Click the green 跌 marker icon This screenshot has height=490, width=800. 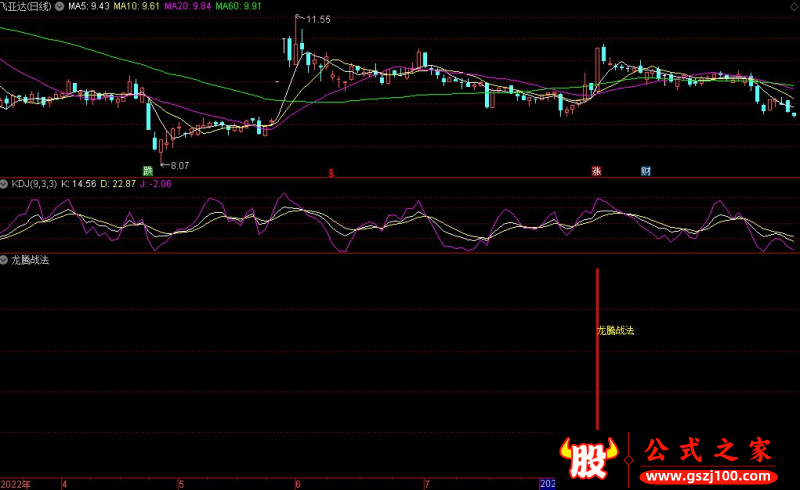click(x=148, y=171)
